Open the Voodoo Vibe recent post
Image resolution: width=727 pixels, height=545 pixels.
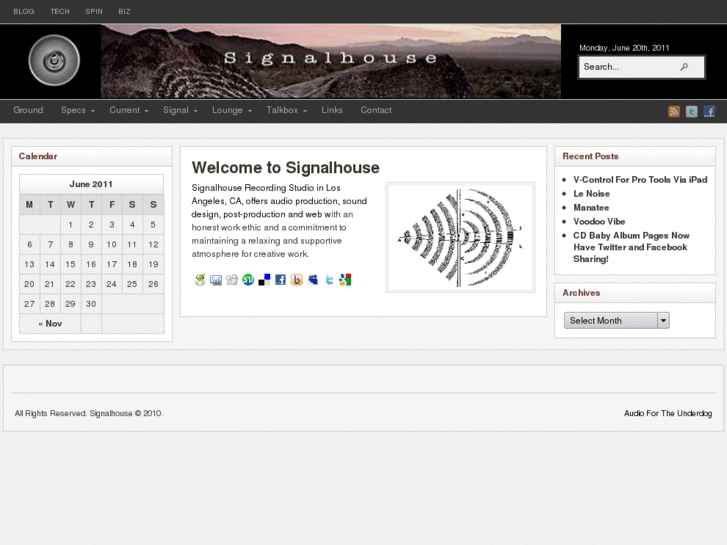tap(599, 221)
